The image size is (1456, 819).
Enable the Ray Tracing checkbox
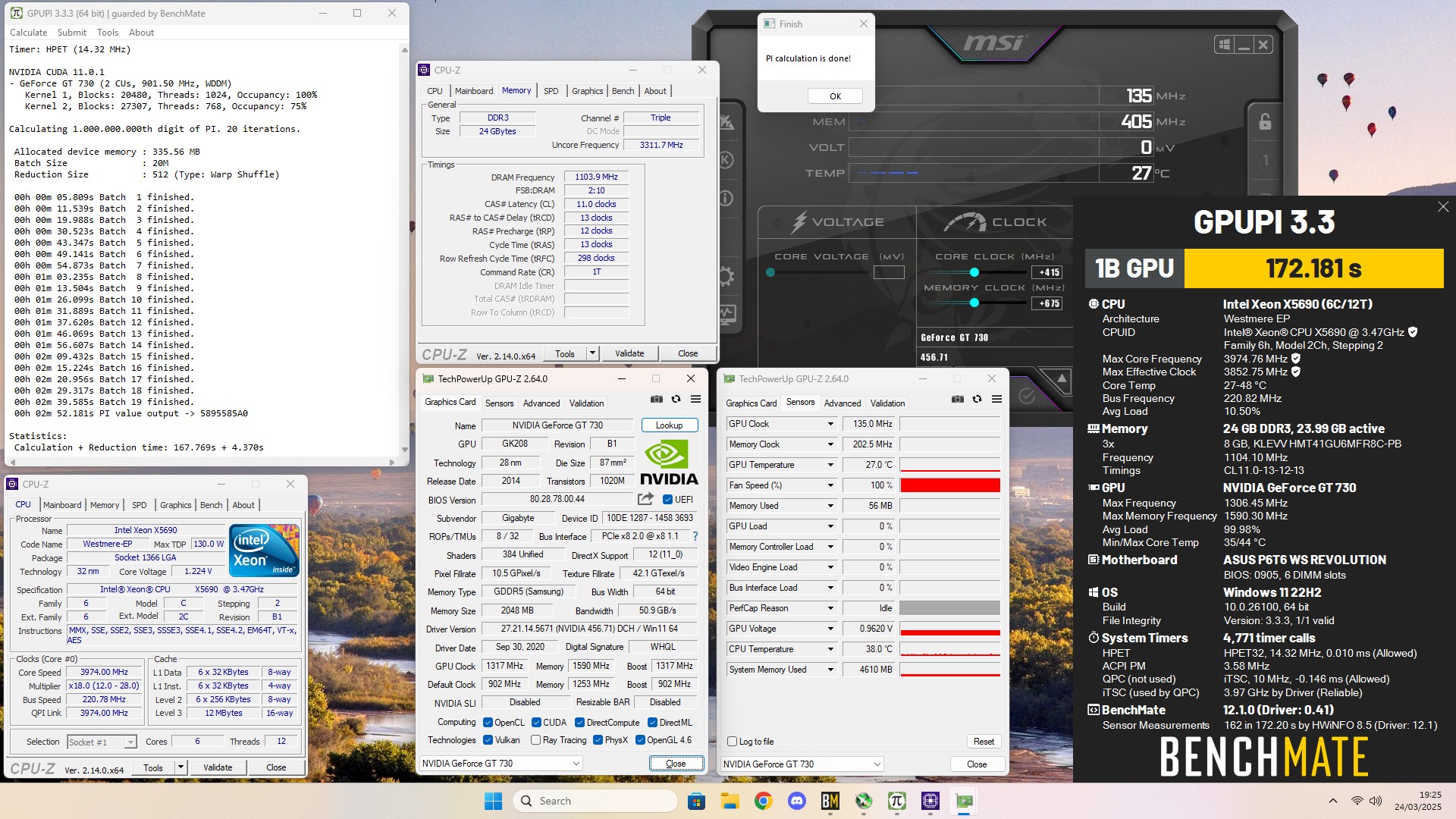click(x=536, y=740)
